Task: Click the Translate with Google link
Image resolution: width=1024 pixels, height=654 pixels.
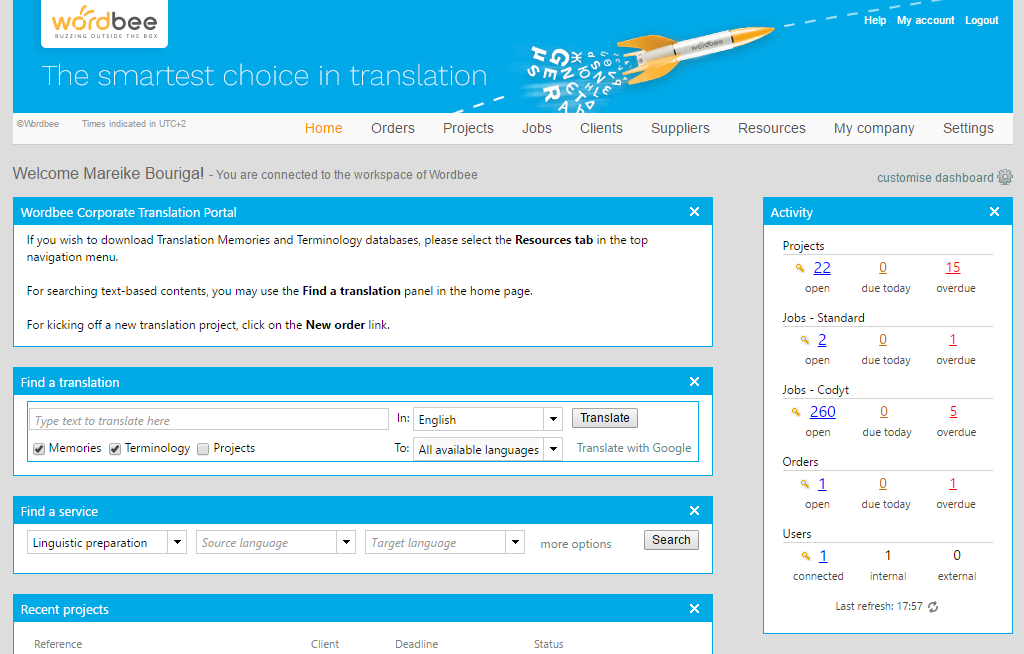Action: click(x=633, y=448)
